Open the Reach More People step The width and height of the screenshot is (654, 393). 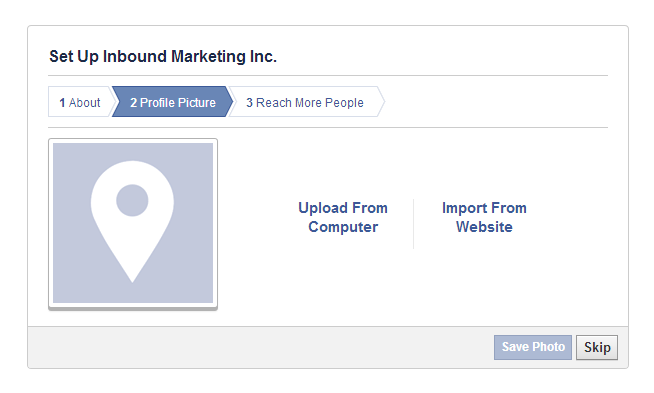pos(305,102)
